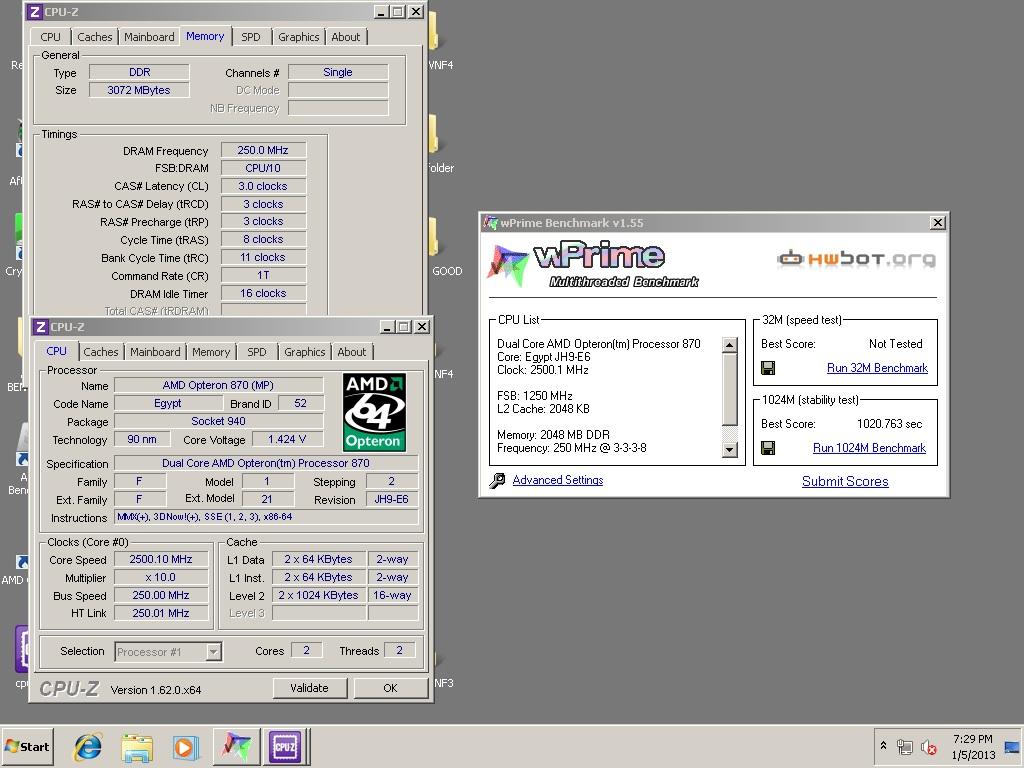Click Submit Scores link
This screenshot has width=1024, height=768.
pyautogui.click(x=845, y=481)
